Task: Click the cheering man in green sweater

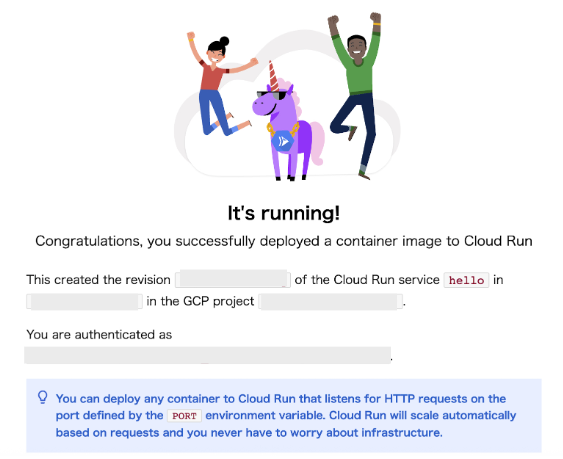Action: tap(355, 95)
